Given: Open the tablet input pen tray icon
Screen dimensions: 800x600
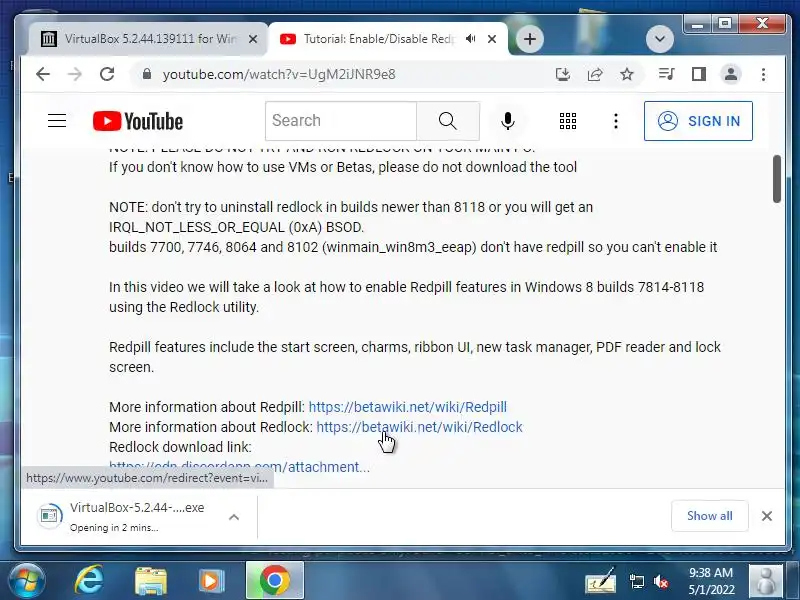Looking at the screenshot, I should coord(601,581).
